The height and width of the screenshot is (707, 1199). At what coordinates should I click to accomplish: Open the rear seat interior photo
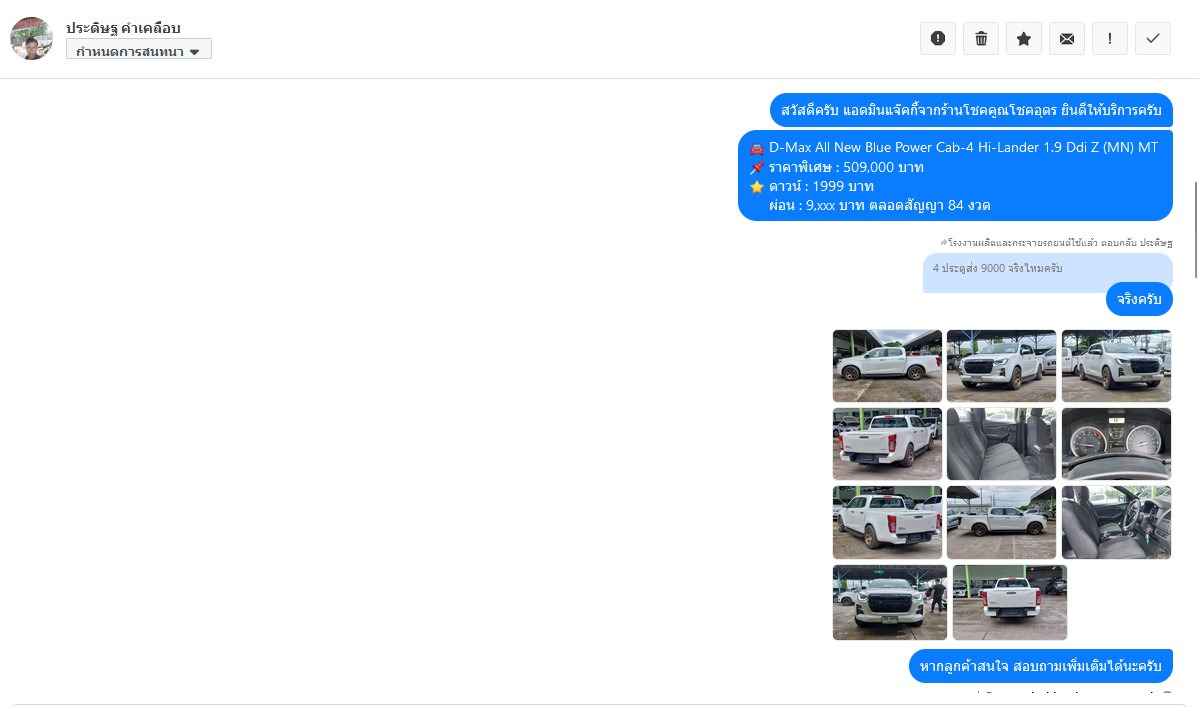[x=1001, y=444]
